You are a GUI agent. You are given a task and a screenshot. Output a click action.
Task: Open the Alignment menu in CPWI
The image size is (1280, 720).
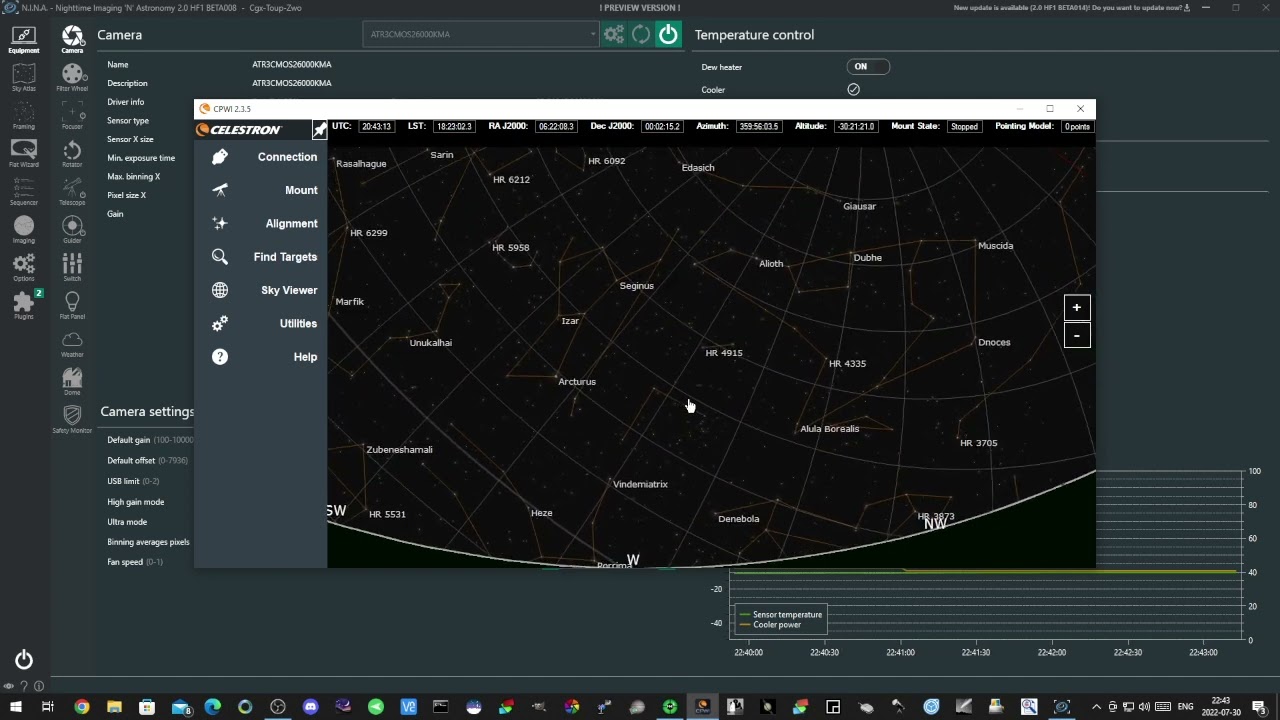tap(263, 224)
